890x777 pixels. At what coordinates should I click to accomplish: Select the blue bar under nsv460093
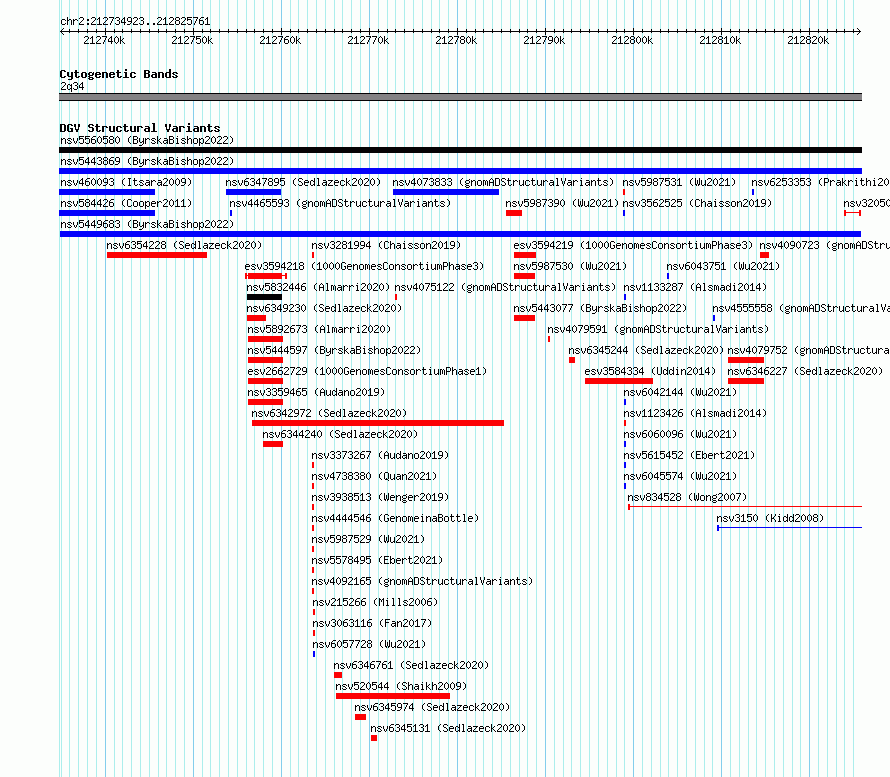pos(107,192)
